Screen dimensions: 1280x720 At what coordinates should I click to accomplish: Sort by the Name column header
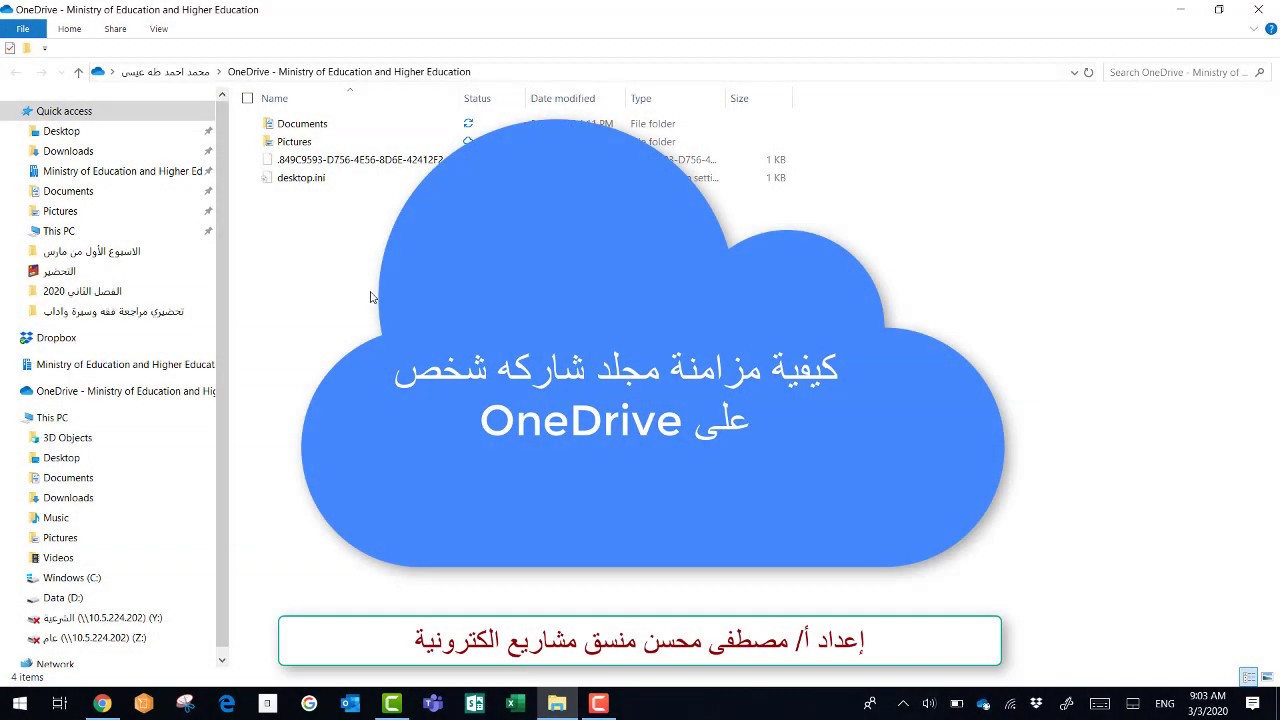(x=274, y=98)
